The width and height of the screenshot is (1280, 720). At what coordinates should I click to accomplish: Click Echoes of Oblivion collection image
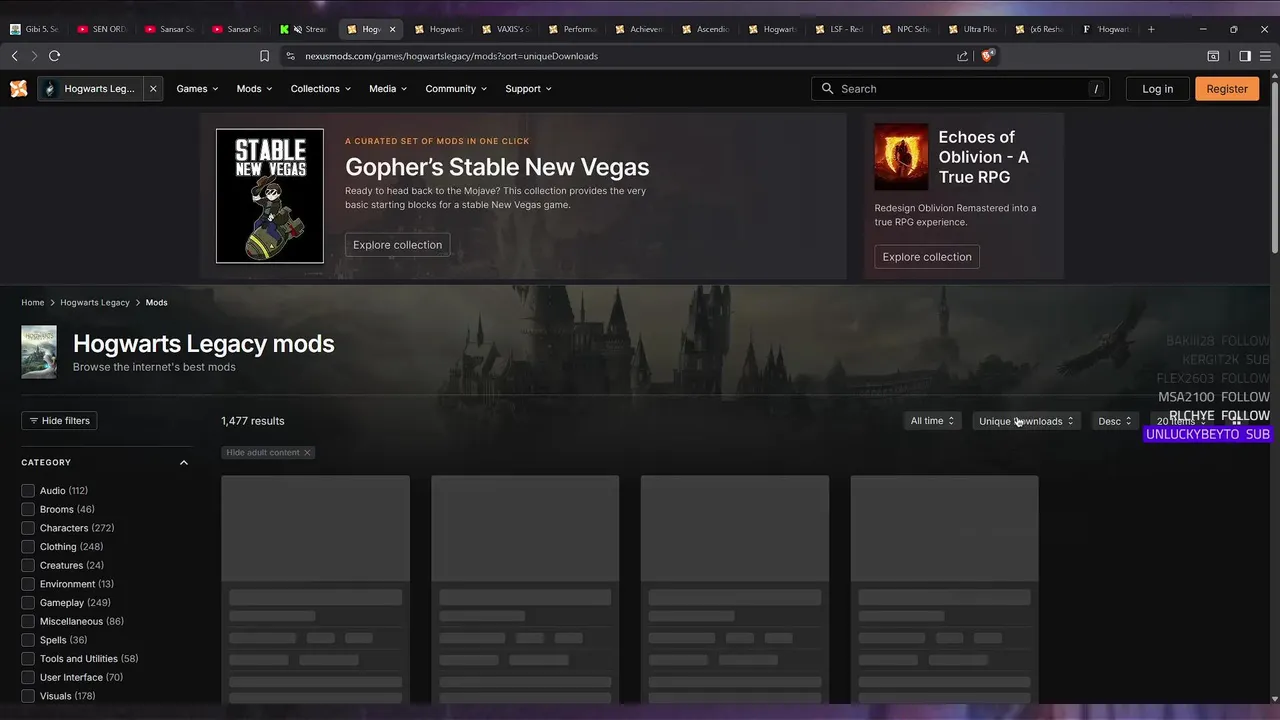tap(901, 157)
